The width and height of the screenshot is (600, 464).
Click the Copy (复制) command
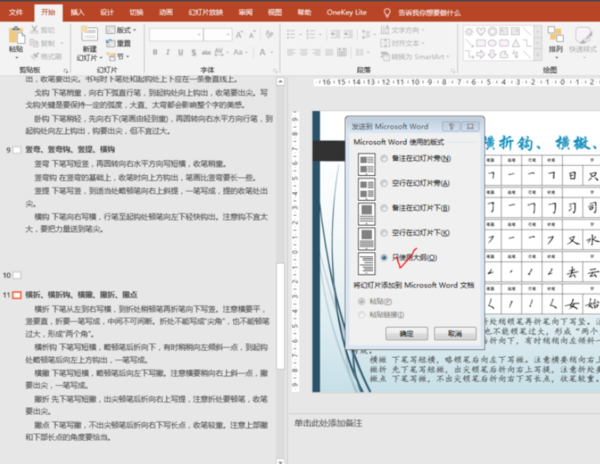click(43, 43)
